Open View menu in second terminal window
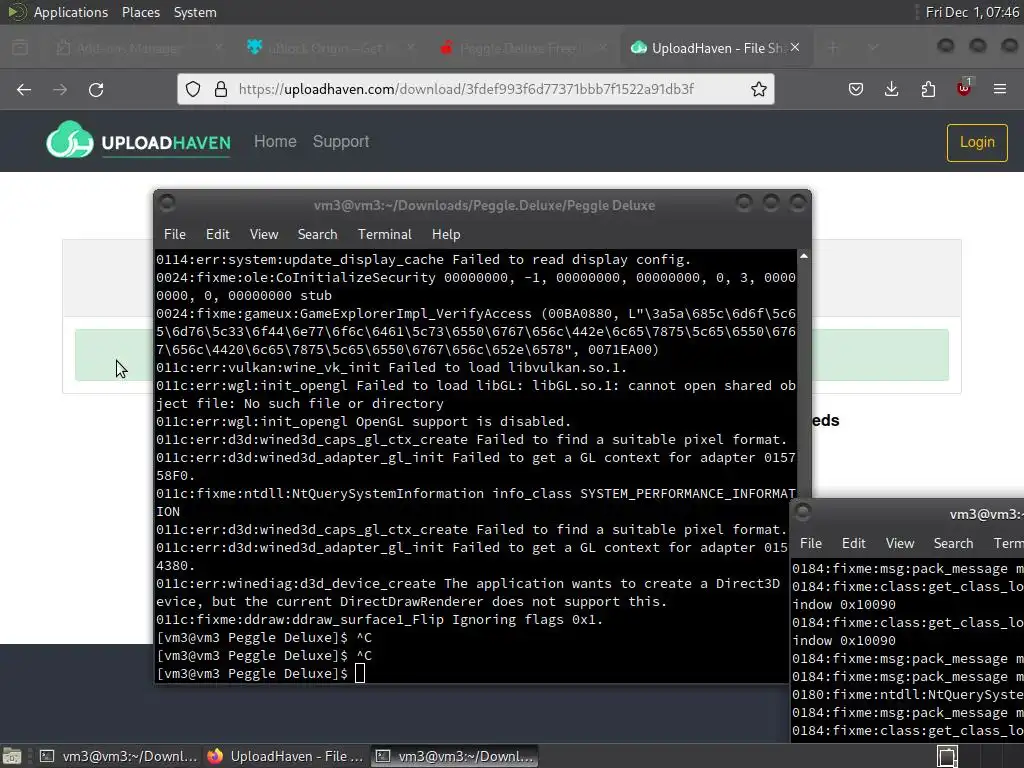The height and width of the screenshot is (768, 1024). click(900, 543)
